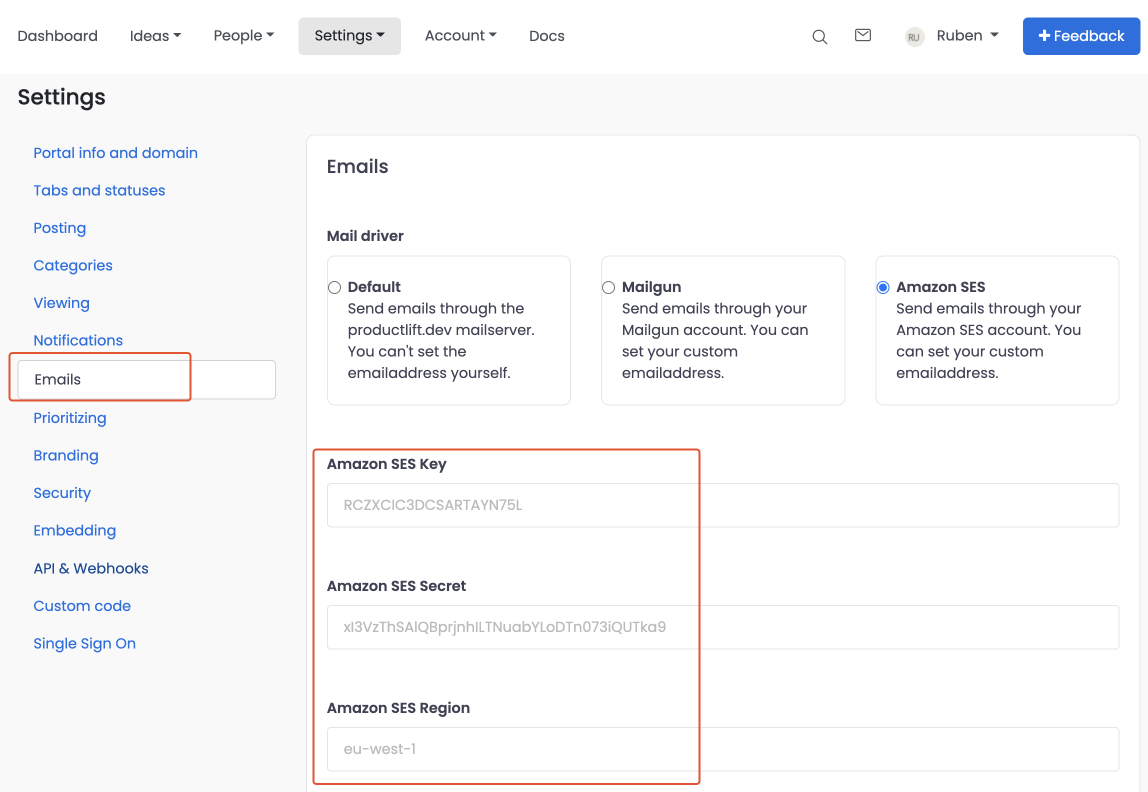
Task: Open the Account dropdown menu
Action: pyautogui.click(x=460, y=36)
